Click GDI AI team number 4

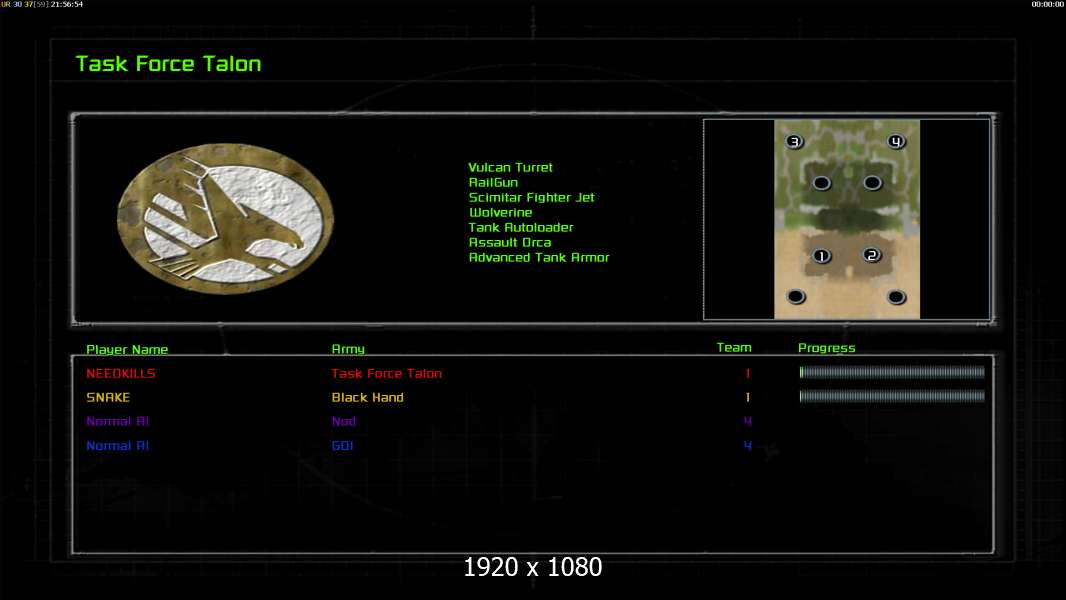point(747,445)
